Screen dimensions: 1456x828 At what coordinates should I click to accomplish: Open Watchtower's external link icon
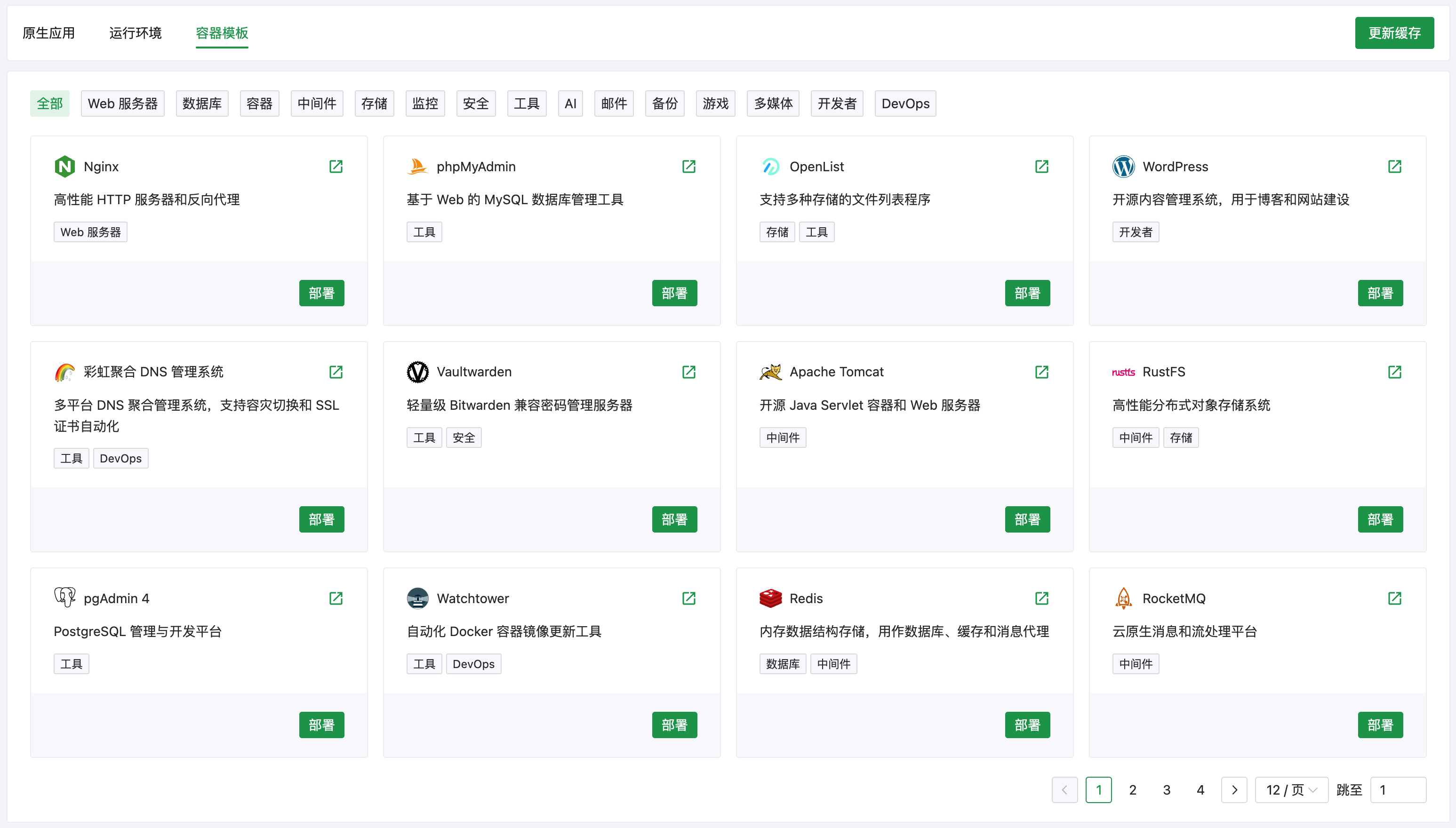tap(689, 598)
